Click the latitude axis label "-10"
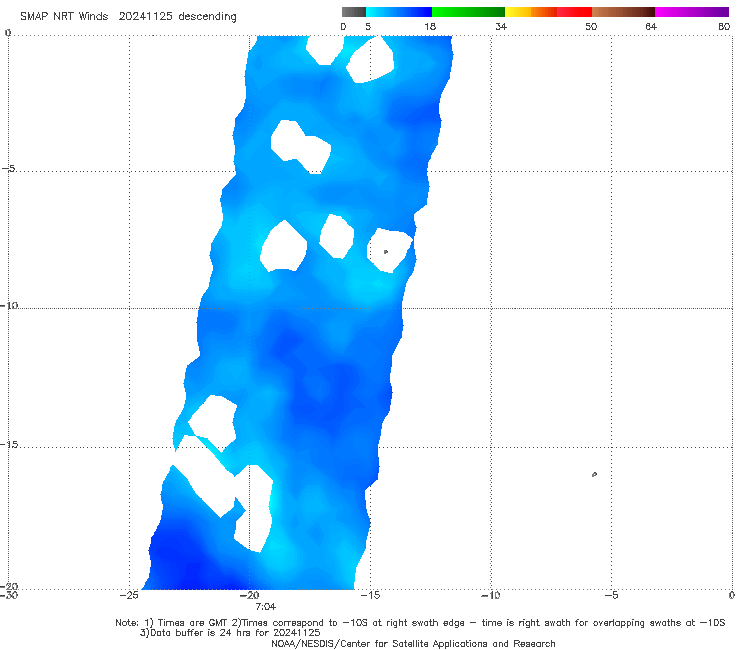This screenshot has height=650, width=740. point(9,305)
